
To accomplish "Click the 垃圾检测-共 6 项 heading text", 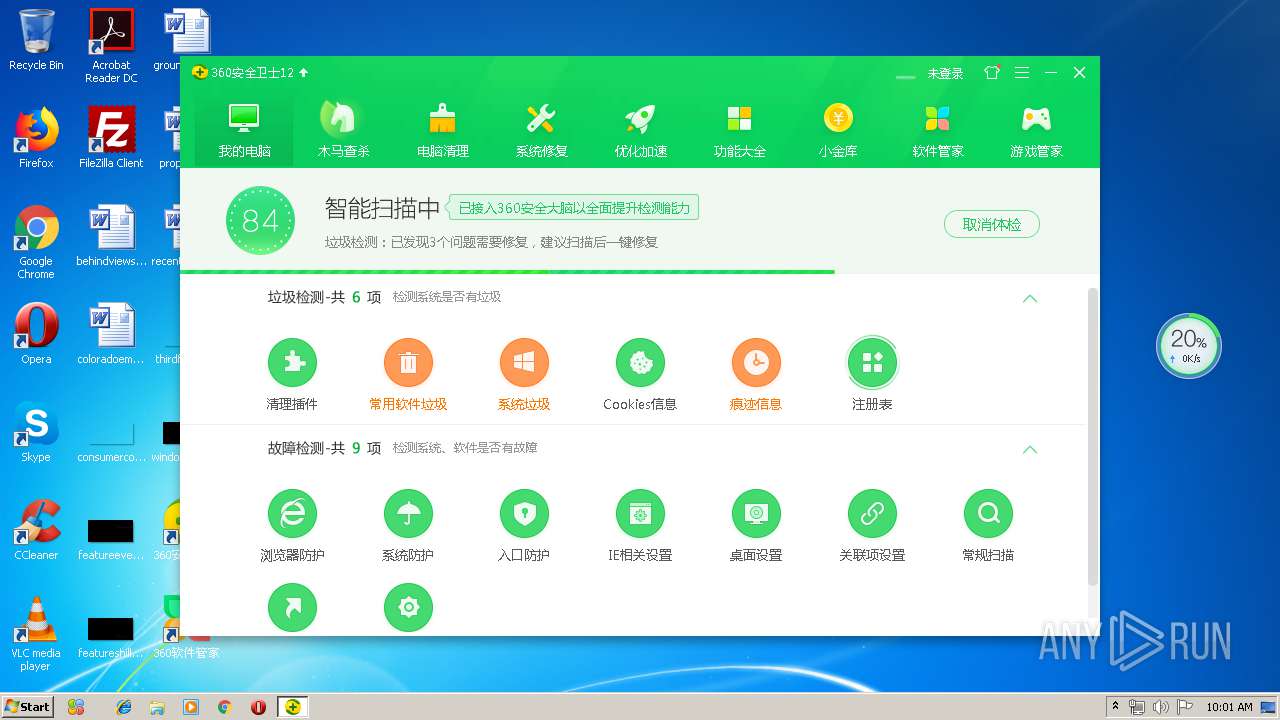I will 324,297.
